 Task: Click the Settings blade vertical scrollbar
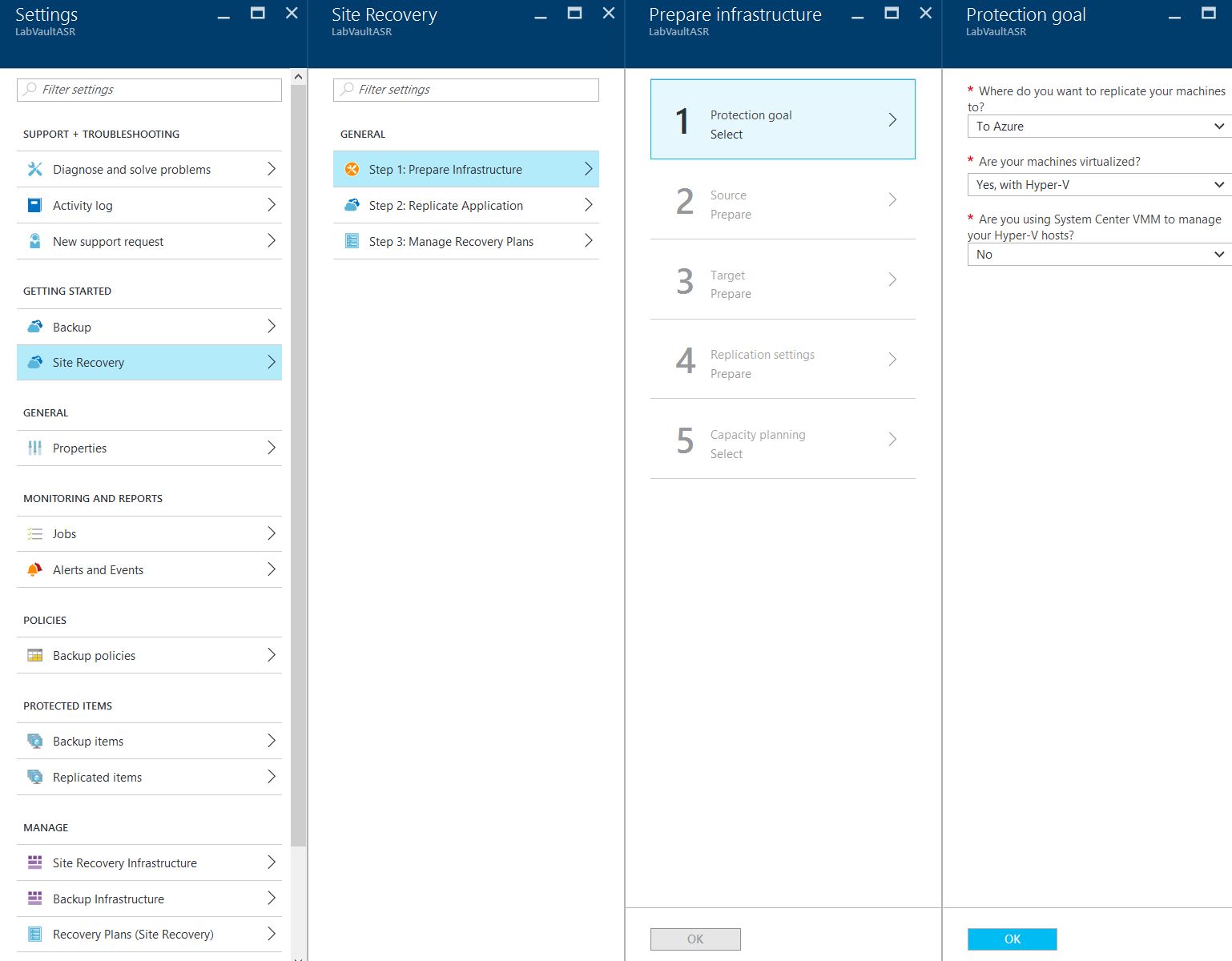click(298, 464)
